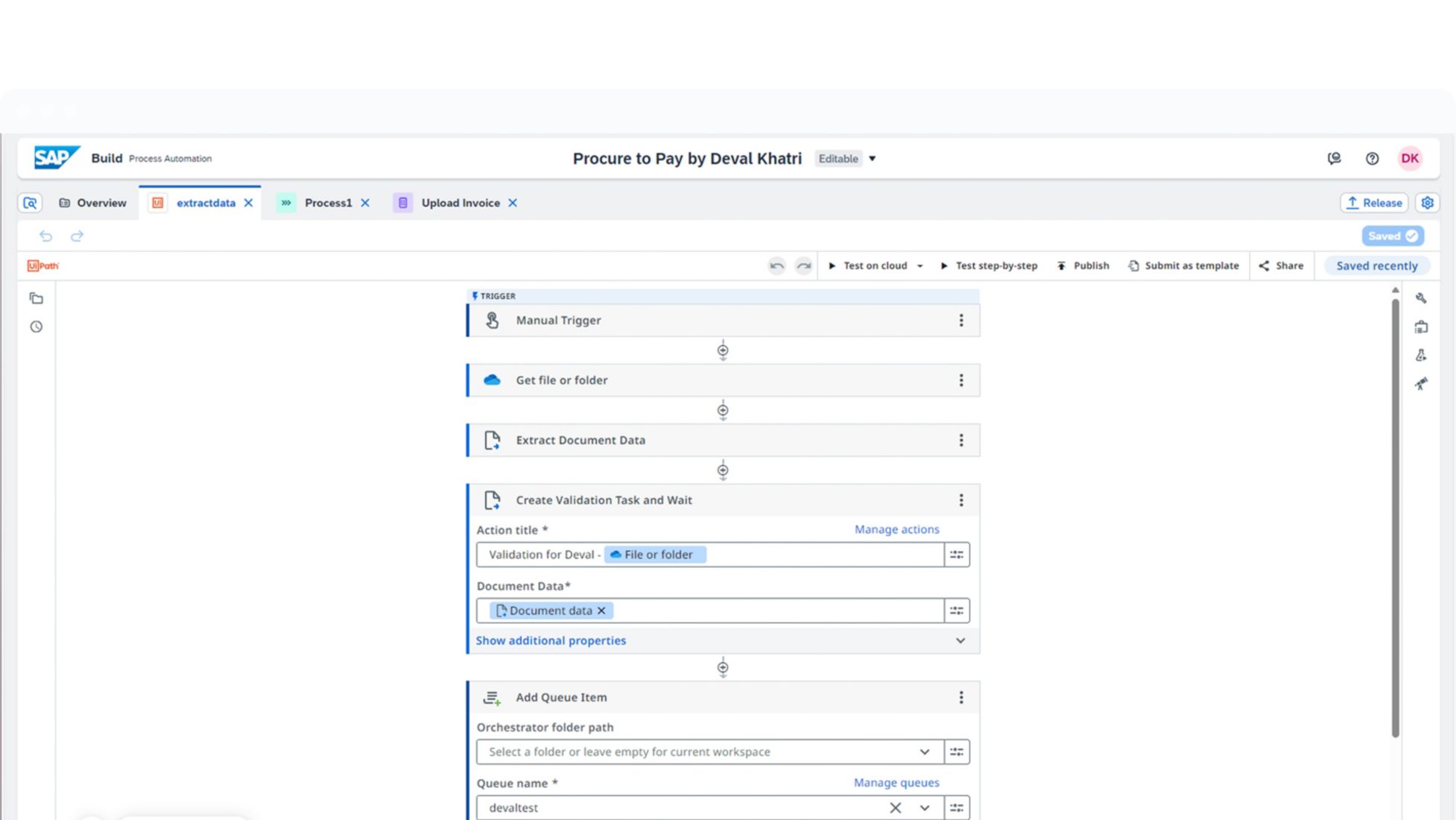Open the settings gear next to Release
This screenshot has height=820, width=1456.
[1427, 203]
